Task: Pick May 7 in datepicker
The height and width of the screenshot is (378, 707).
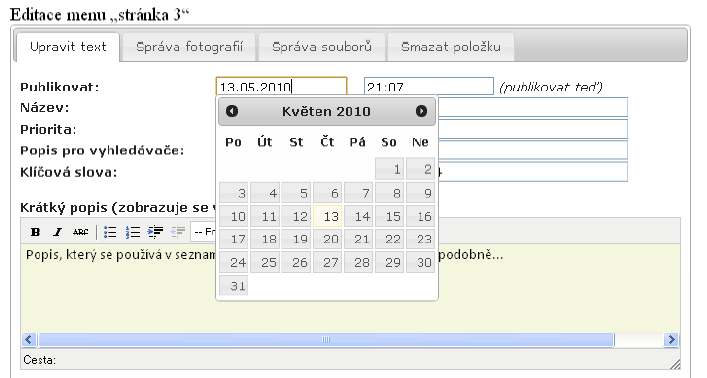Action: pos(358,193)
